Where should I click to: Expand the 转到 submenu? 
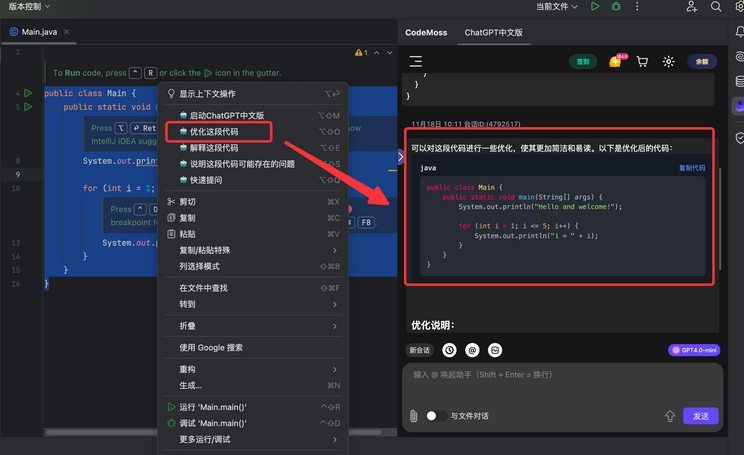click(253, 304)
